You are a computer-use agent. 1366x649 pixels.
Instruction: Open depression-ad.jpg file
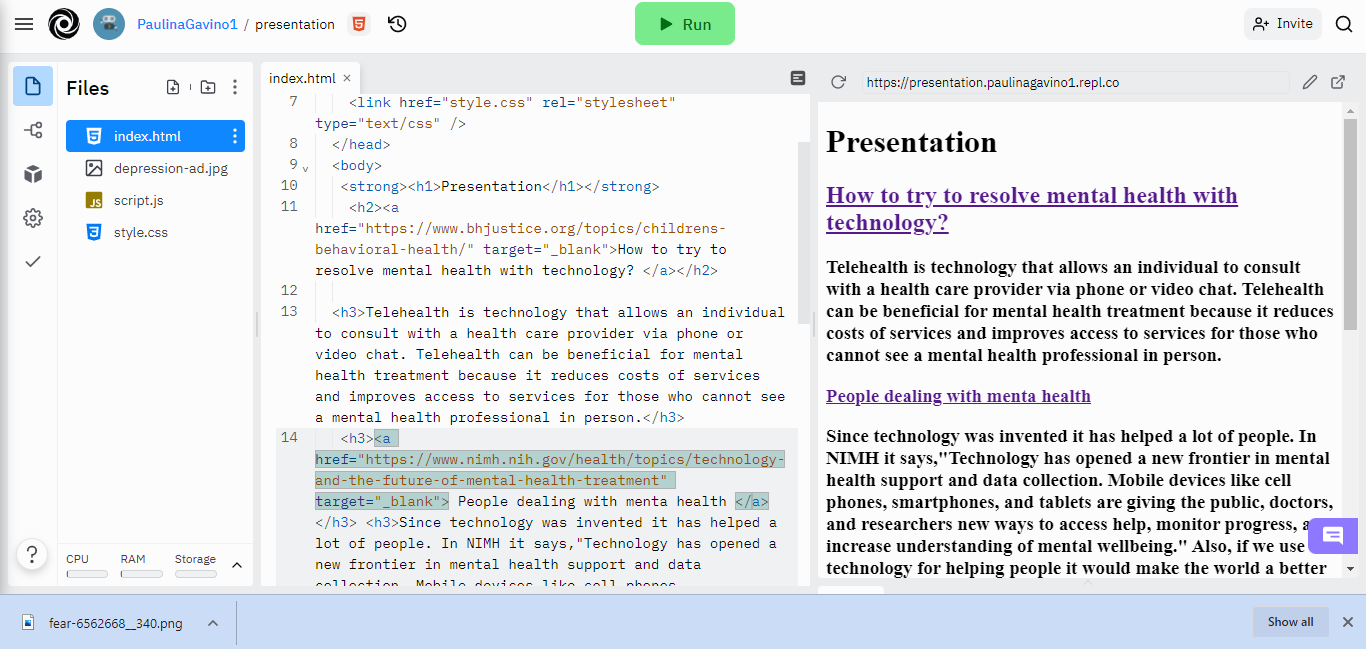tap(155, 168)
